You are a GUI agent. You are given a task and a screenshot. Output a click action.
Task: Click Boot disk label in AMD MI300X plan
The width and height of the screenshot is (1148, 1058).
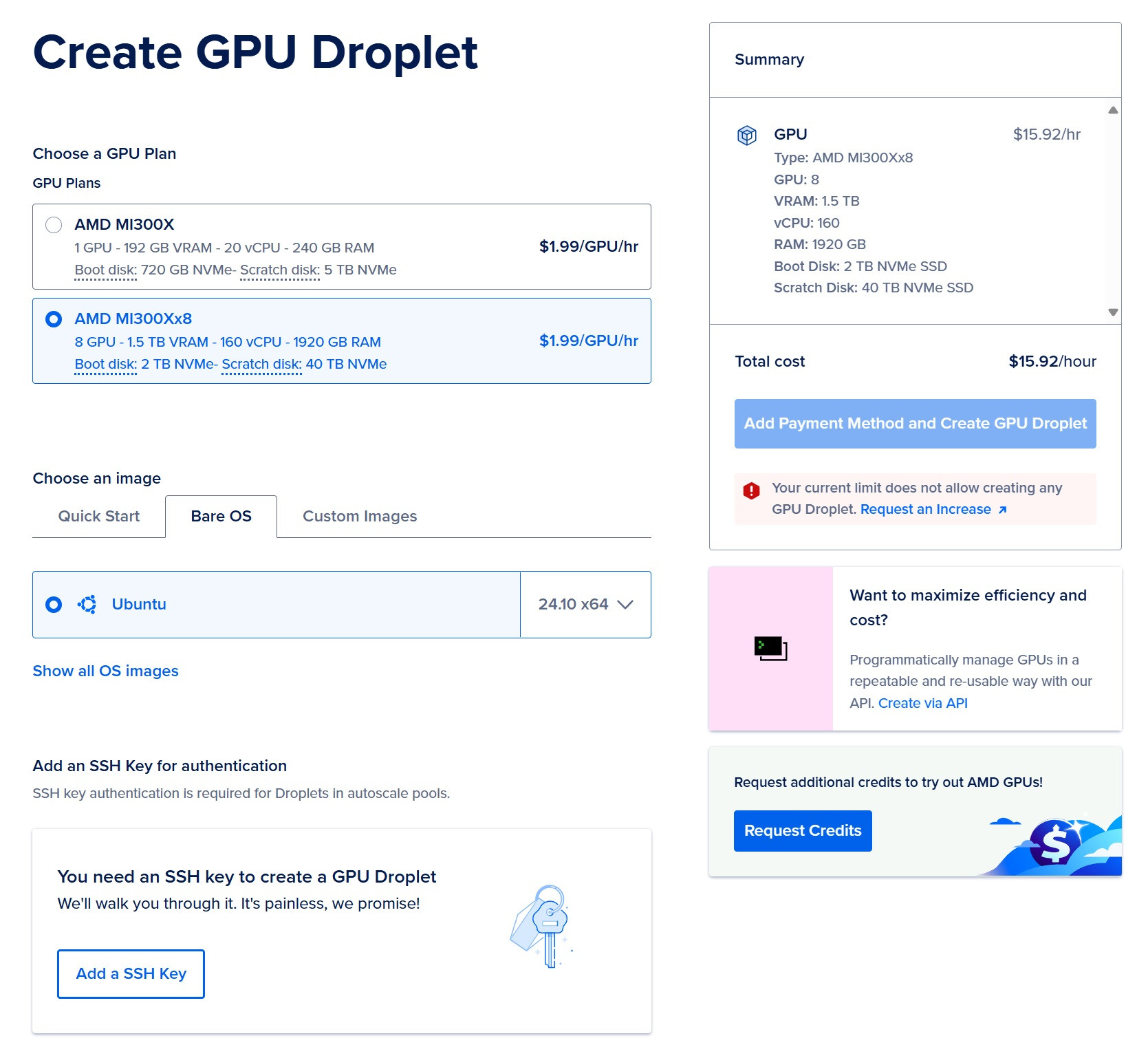pos(106,270)
